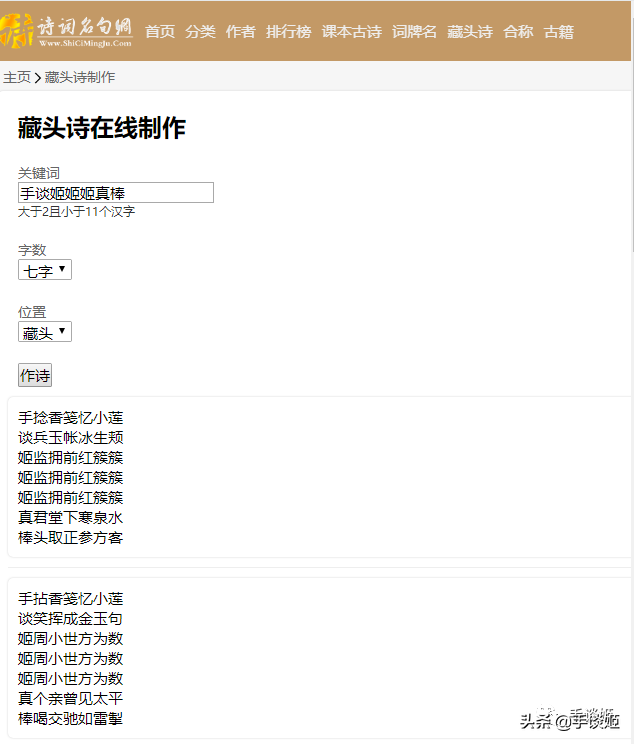Open the 词牌名 section
This screenshot has width=634, height=744.
414,32
